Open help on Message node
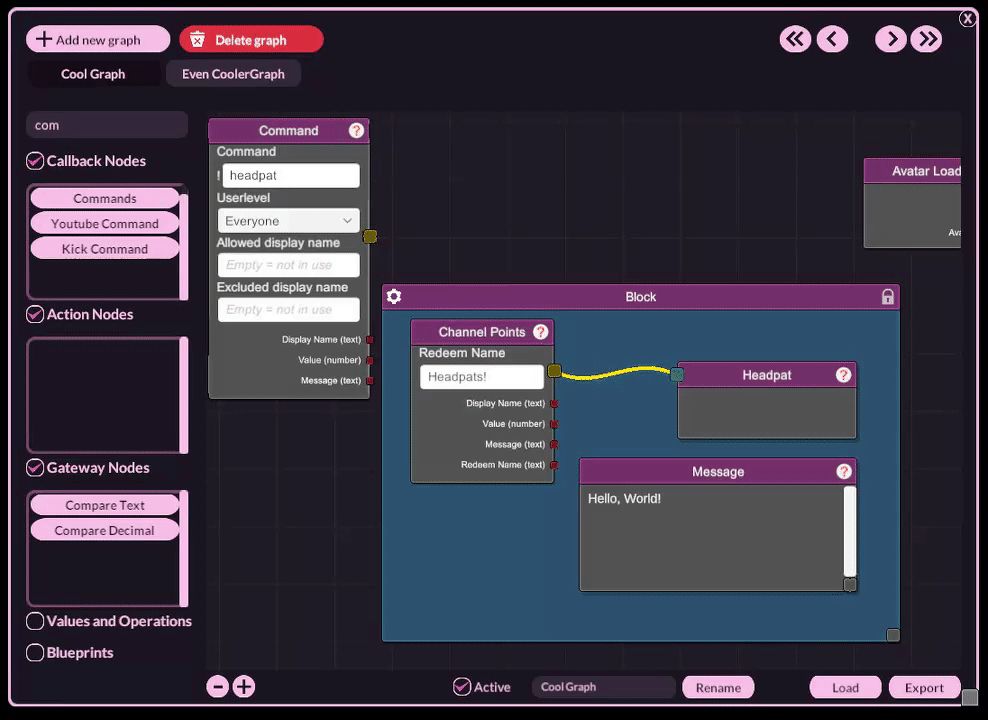 tap(844, 472)
